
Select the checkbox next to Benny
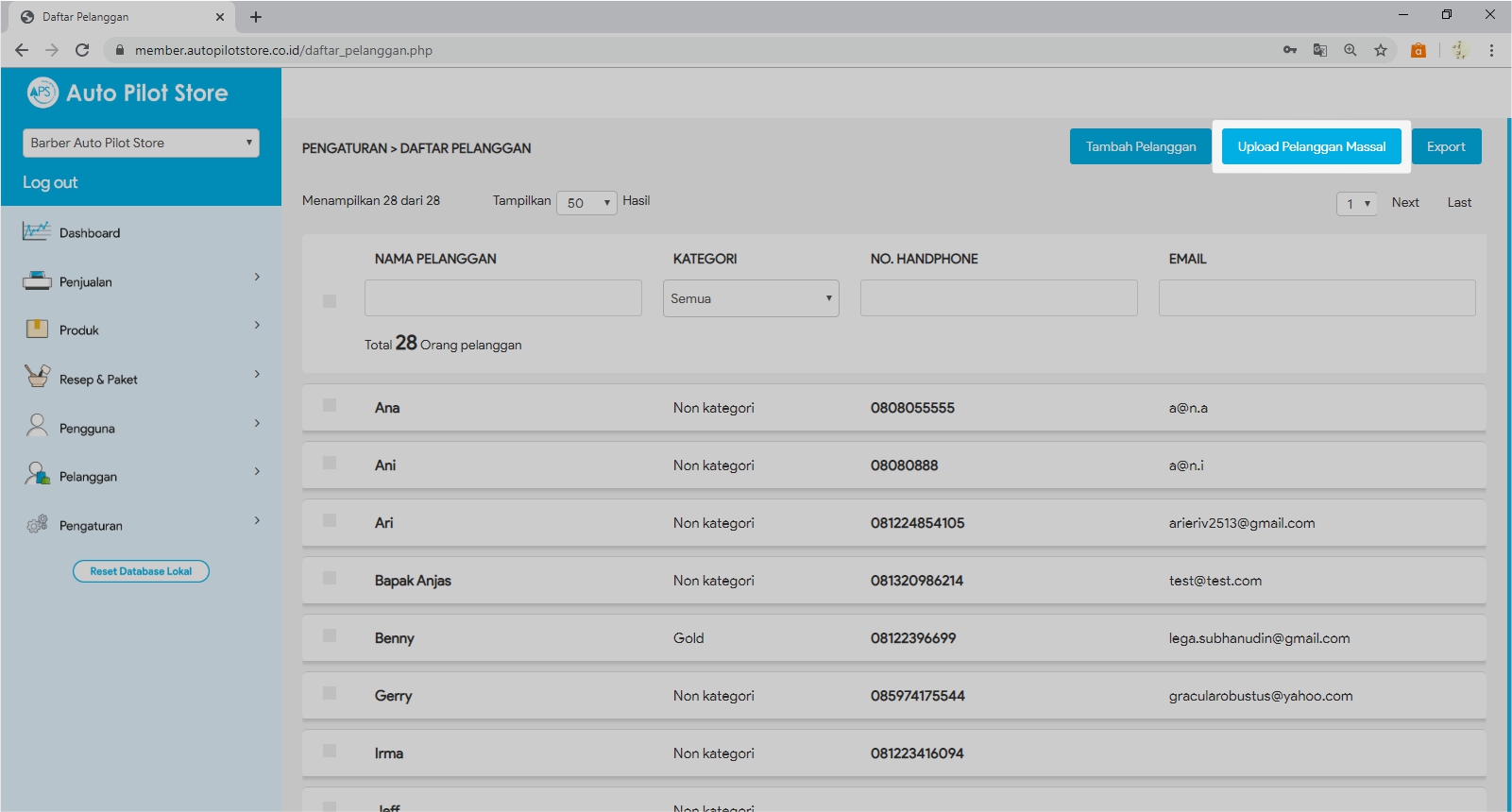click(330, 635)
